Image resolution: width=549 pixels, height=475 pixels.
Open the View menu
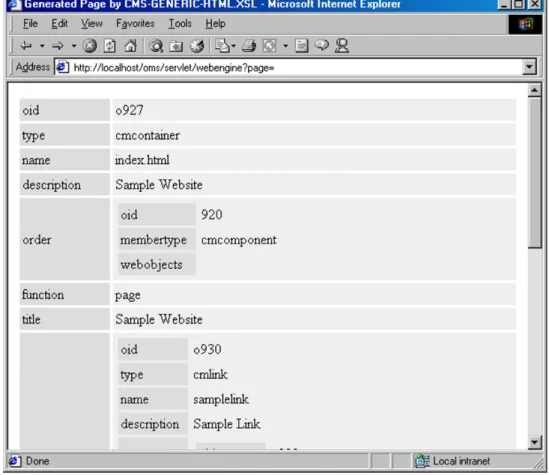pyautogui.click(x=92, y=23)
